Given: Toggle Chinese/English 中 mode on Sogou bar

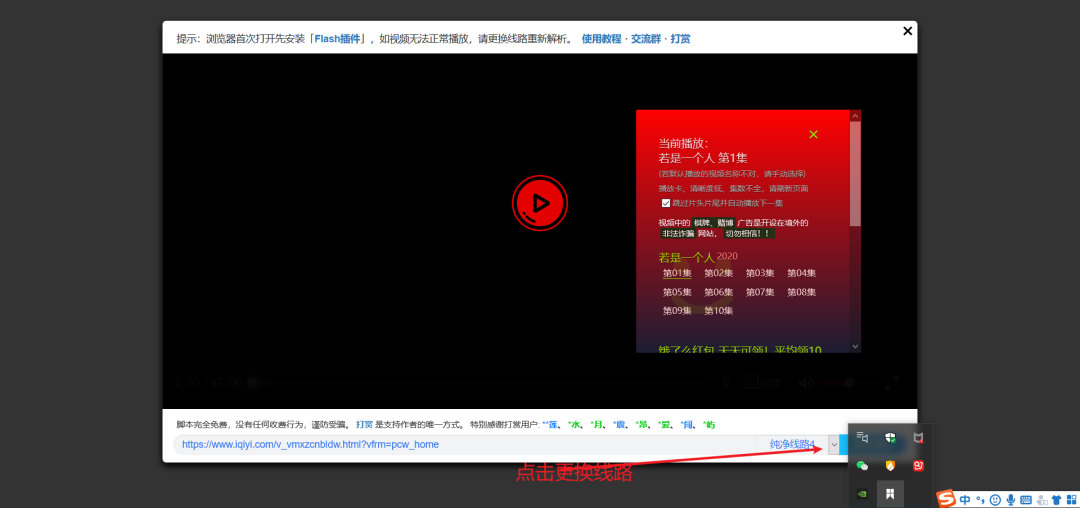Looking at the screenshot, I should (x=966, y=500).
